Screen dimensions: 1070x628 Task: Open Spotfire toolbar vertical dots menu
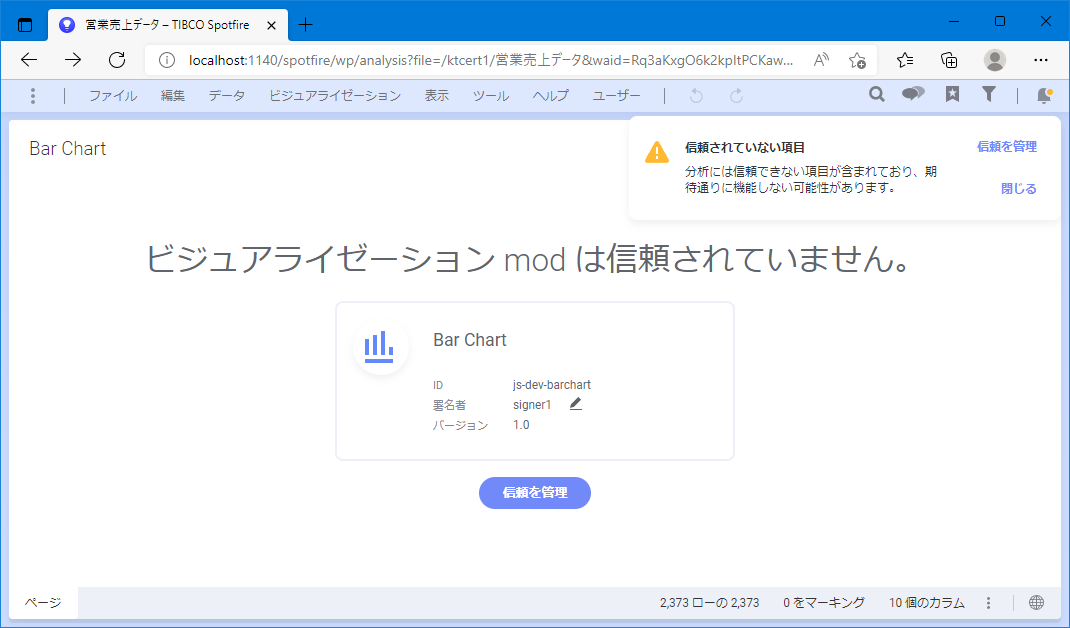(33, 96)
